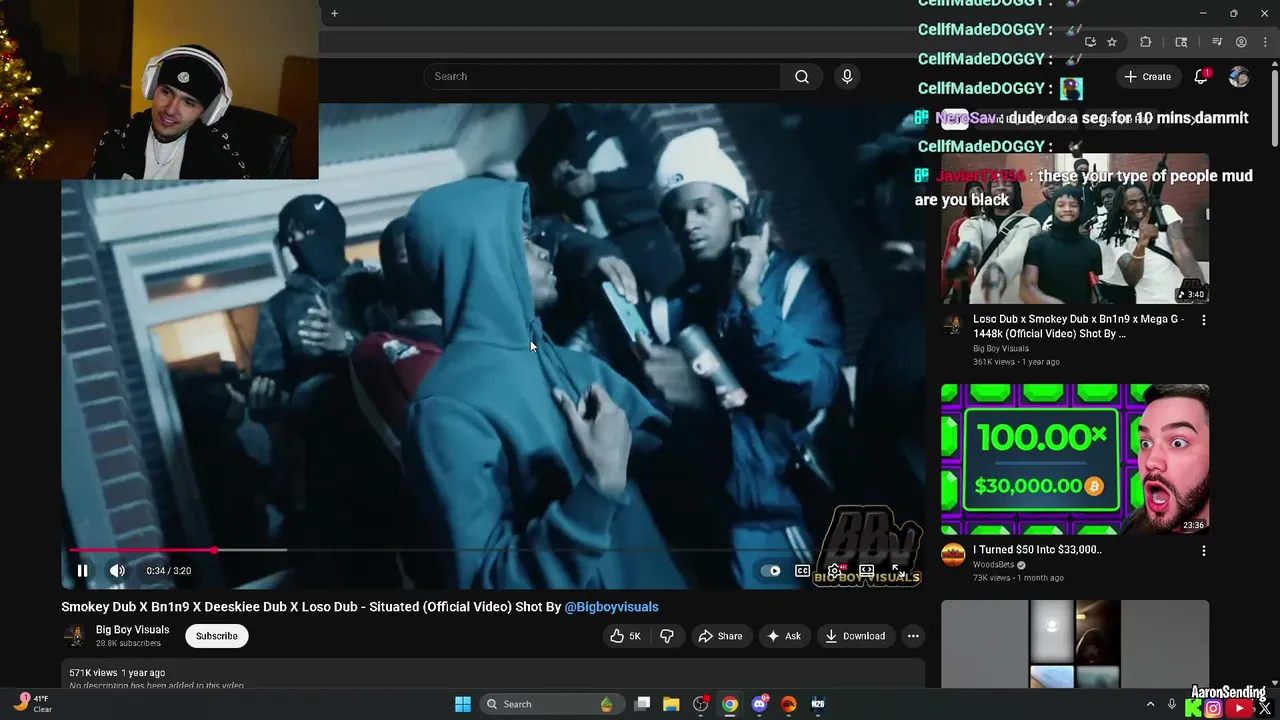Like the video with 5K thumbs up

[627, 636]
